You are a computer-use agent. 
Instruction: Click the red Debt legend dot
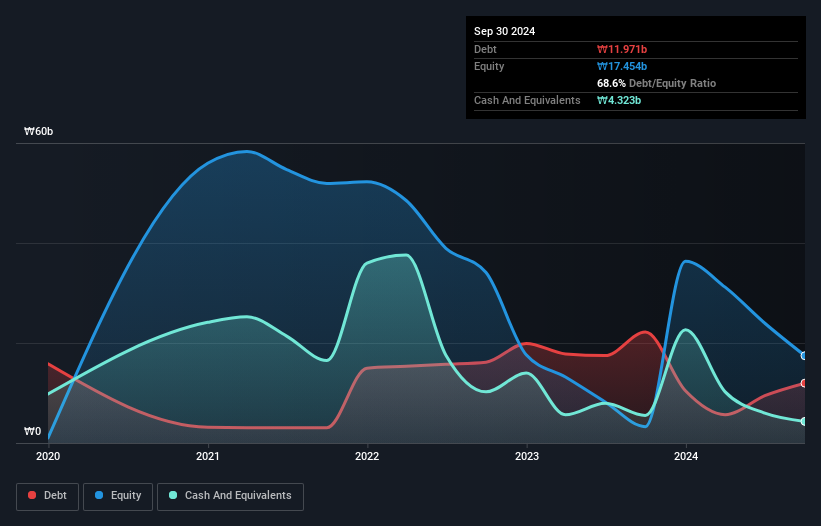click(x=32, y=495)
